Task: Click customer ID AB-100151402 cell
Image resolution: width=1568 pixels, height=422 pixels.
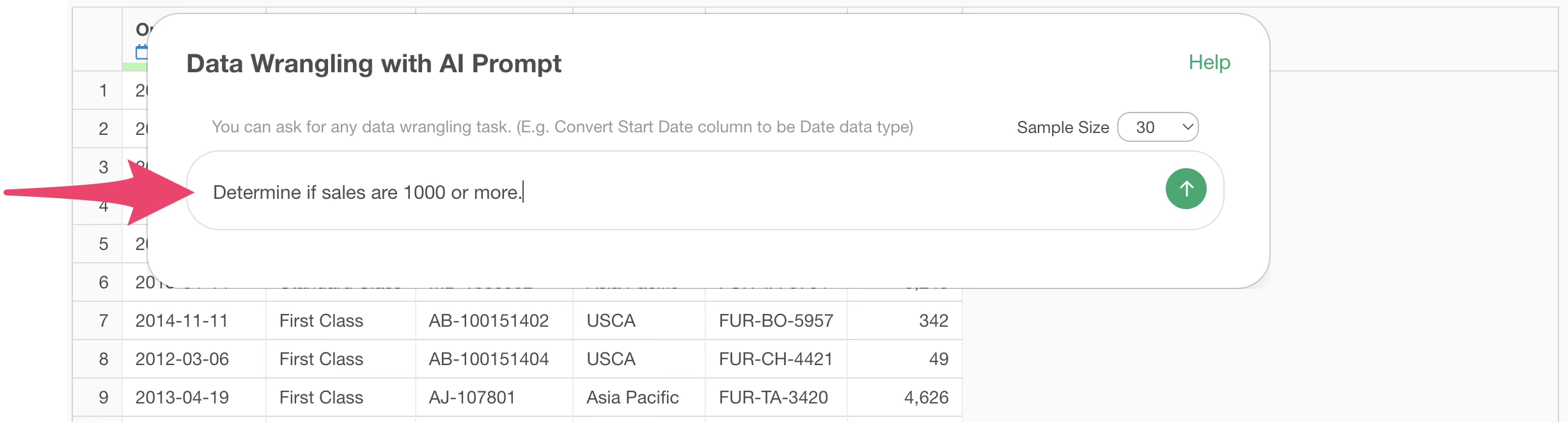Action: [489, 321]
